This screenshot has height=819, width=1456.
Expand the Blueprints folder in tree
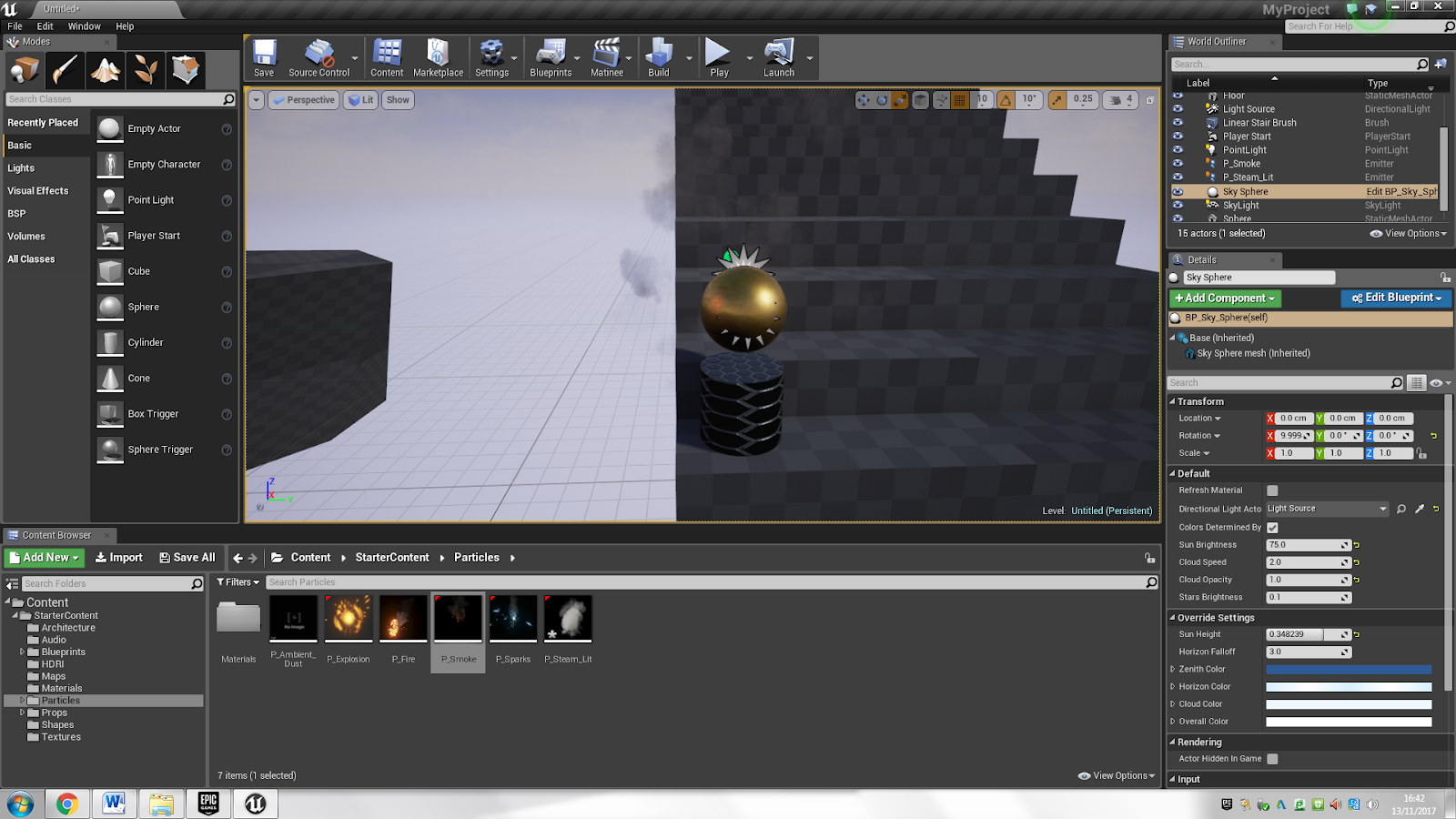22,652
